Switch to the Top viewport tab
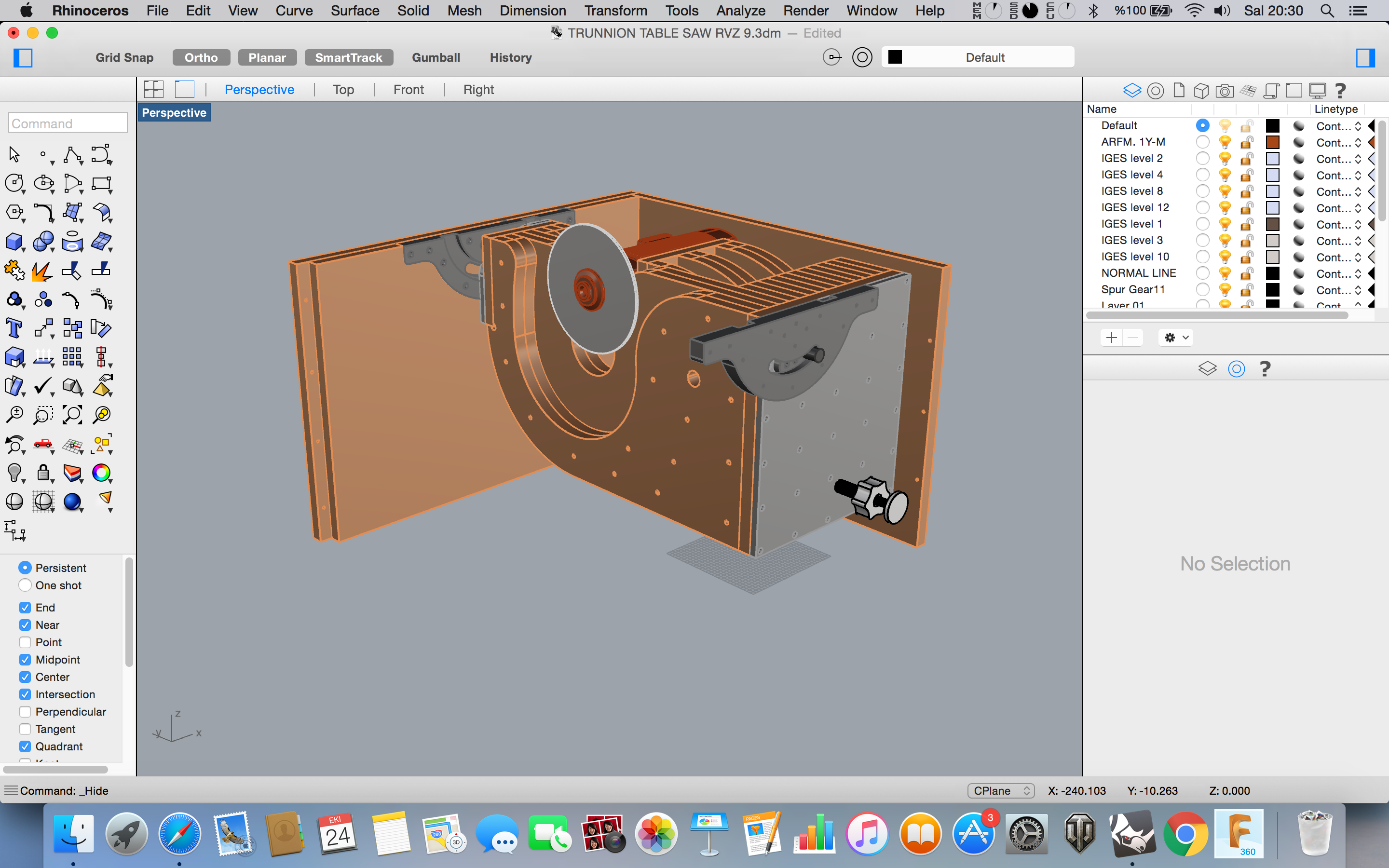The width and height of the screenshot is (1389, 868). click(x=343, y=90)
